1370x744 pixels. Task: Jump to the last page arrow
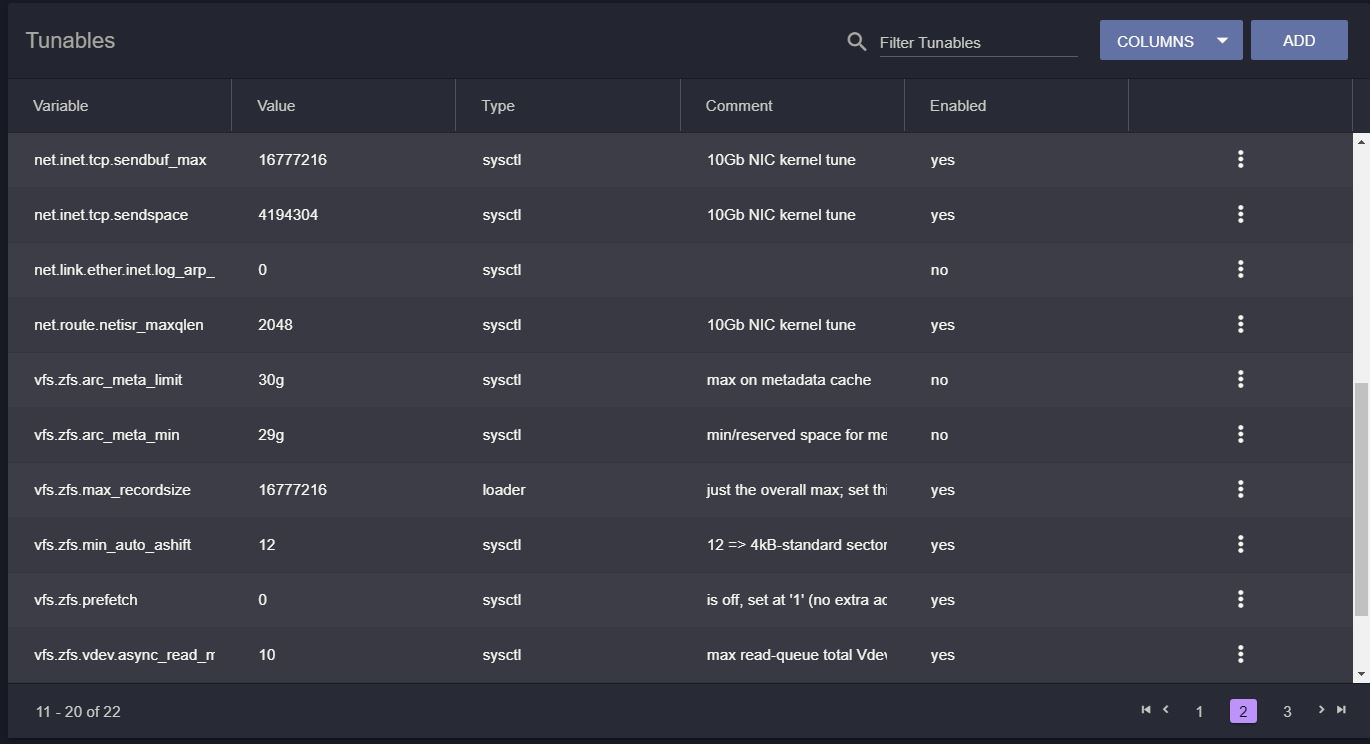[x=1341, y=710]
